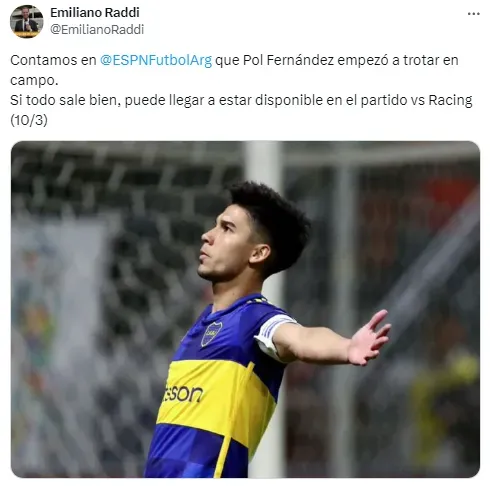The image size is (490, 486).
Task: Click "Contamos en" at tweet start
Action: [x=53, y=60]
